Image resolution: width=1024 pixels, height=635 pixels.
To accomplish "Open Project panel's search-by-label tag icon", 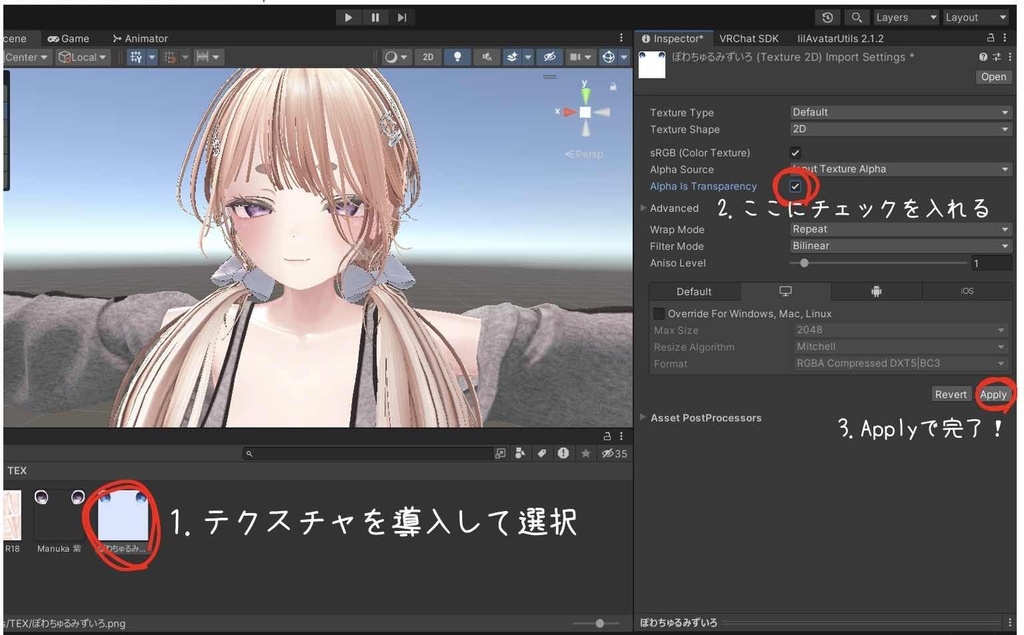I will click(541, 453).
